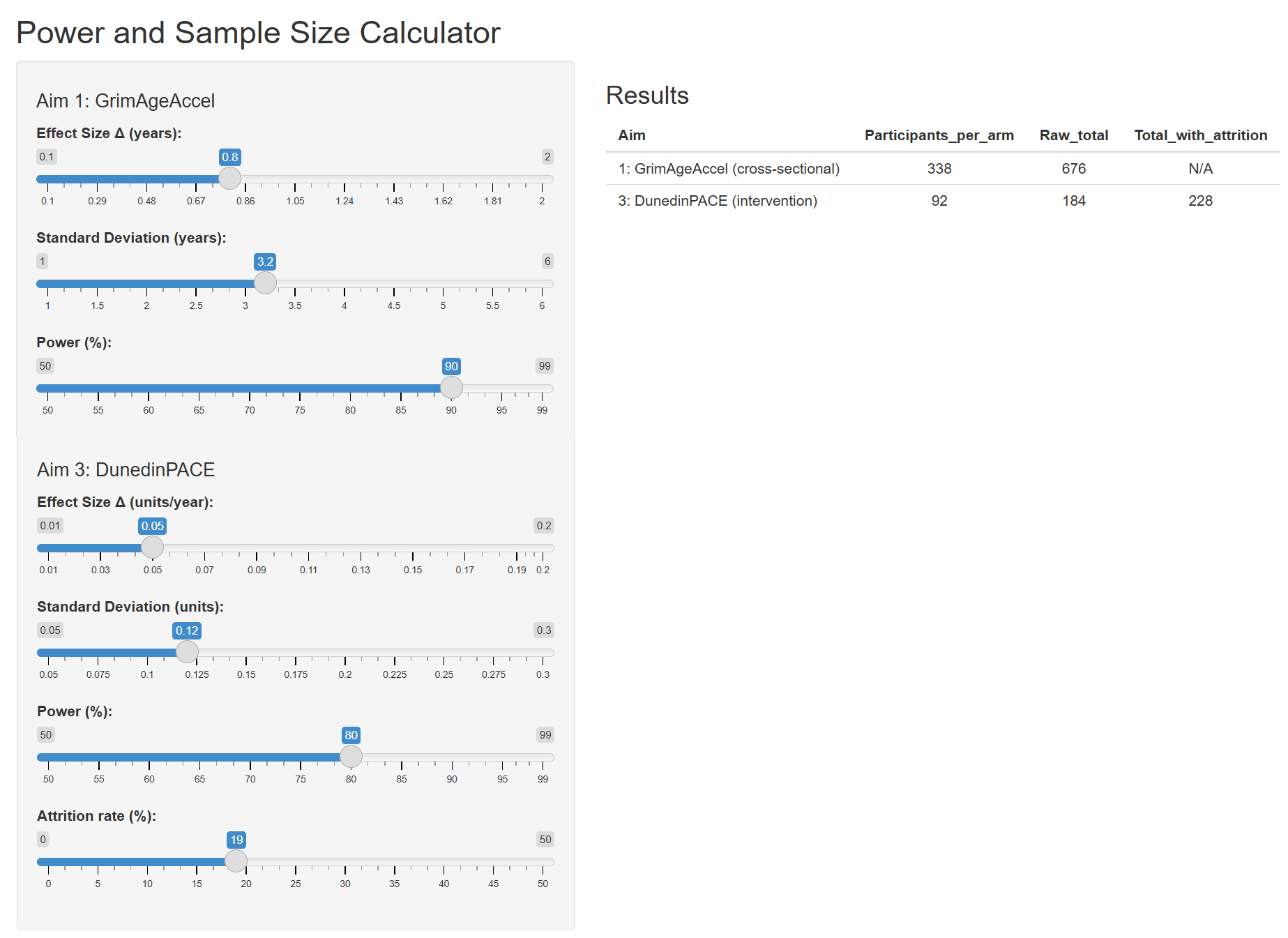Click the Aim 1 Effect Size slider handle
Image resolution: width=1288 pixels, height=938 pixels.
click(230, 179)
